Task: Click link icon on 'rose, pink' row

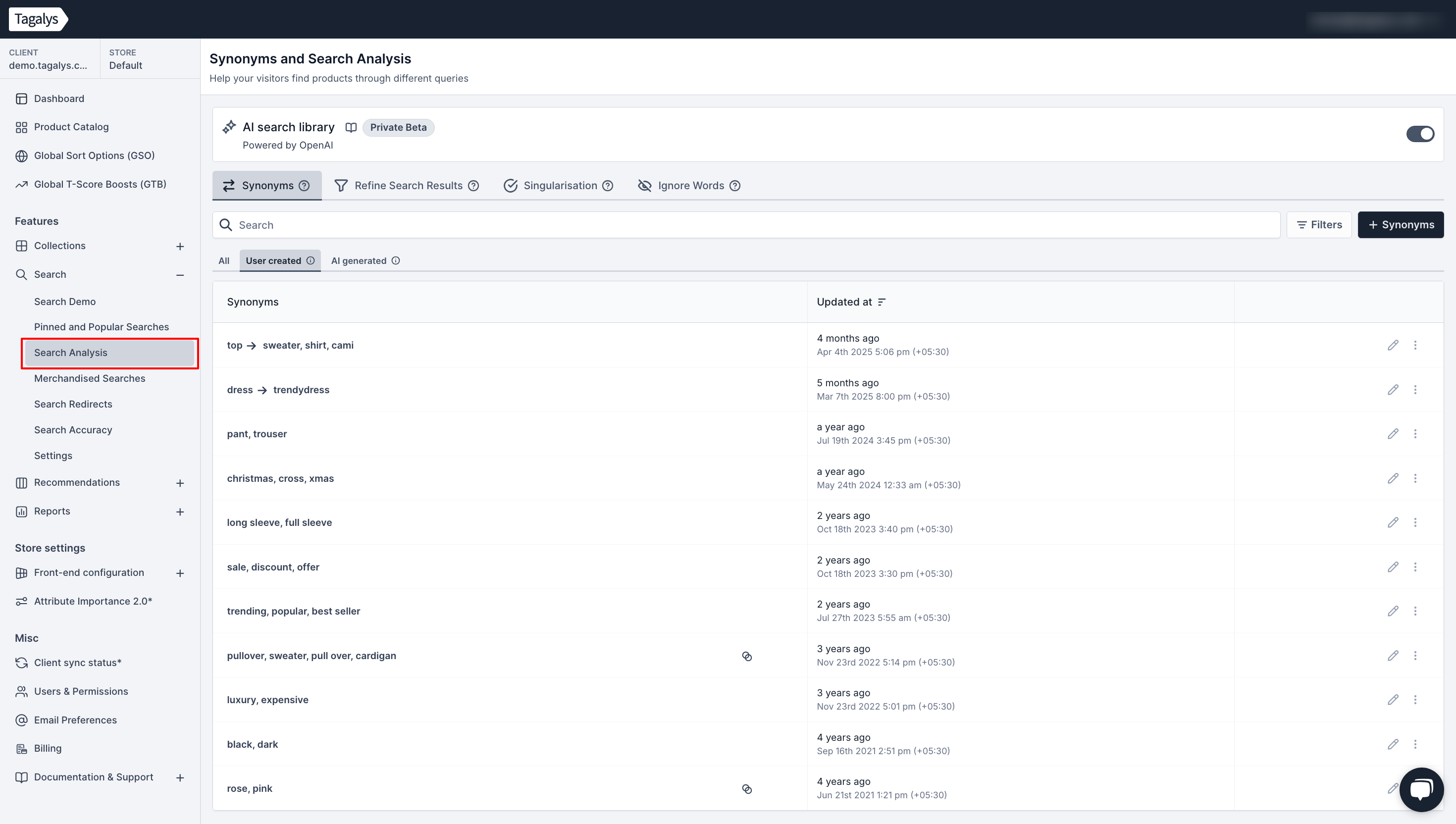Action: (x=747, y=789)
